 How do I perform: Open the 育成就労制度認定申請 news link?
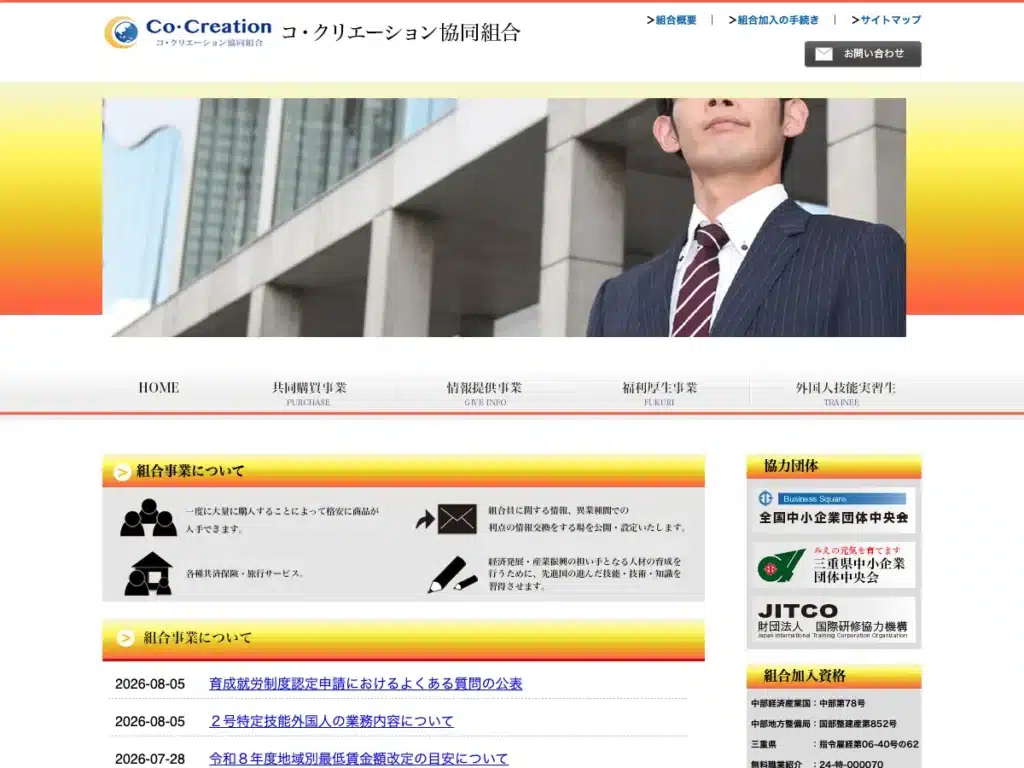[x=366, y=684]
